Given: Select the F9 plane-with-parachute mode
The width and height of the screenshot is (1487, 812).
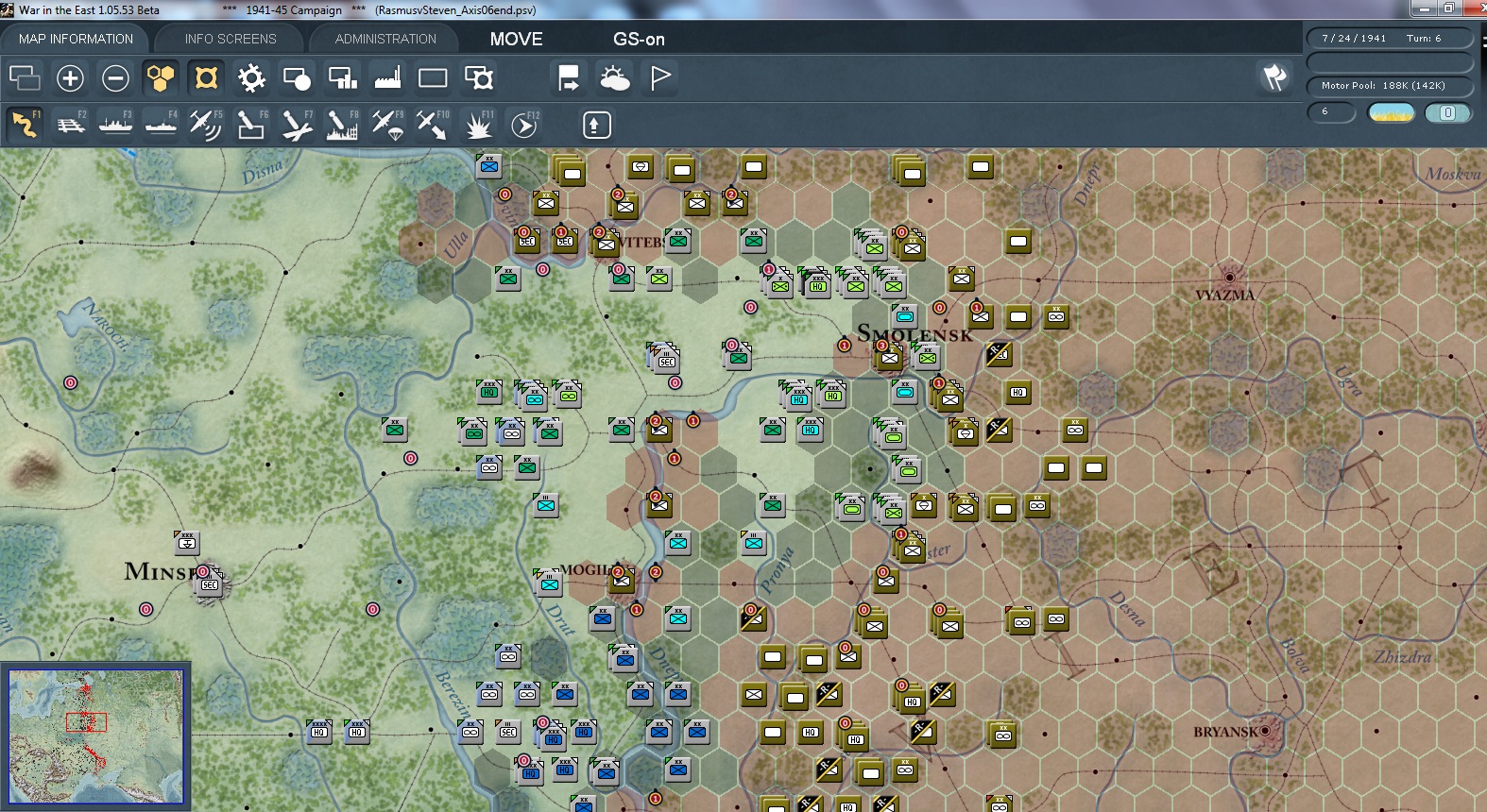Looking at the screenshot, I should point(387,124).
